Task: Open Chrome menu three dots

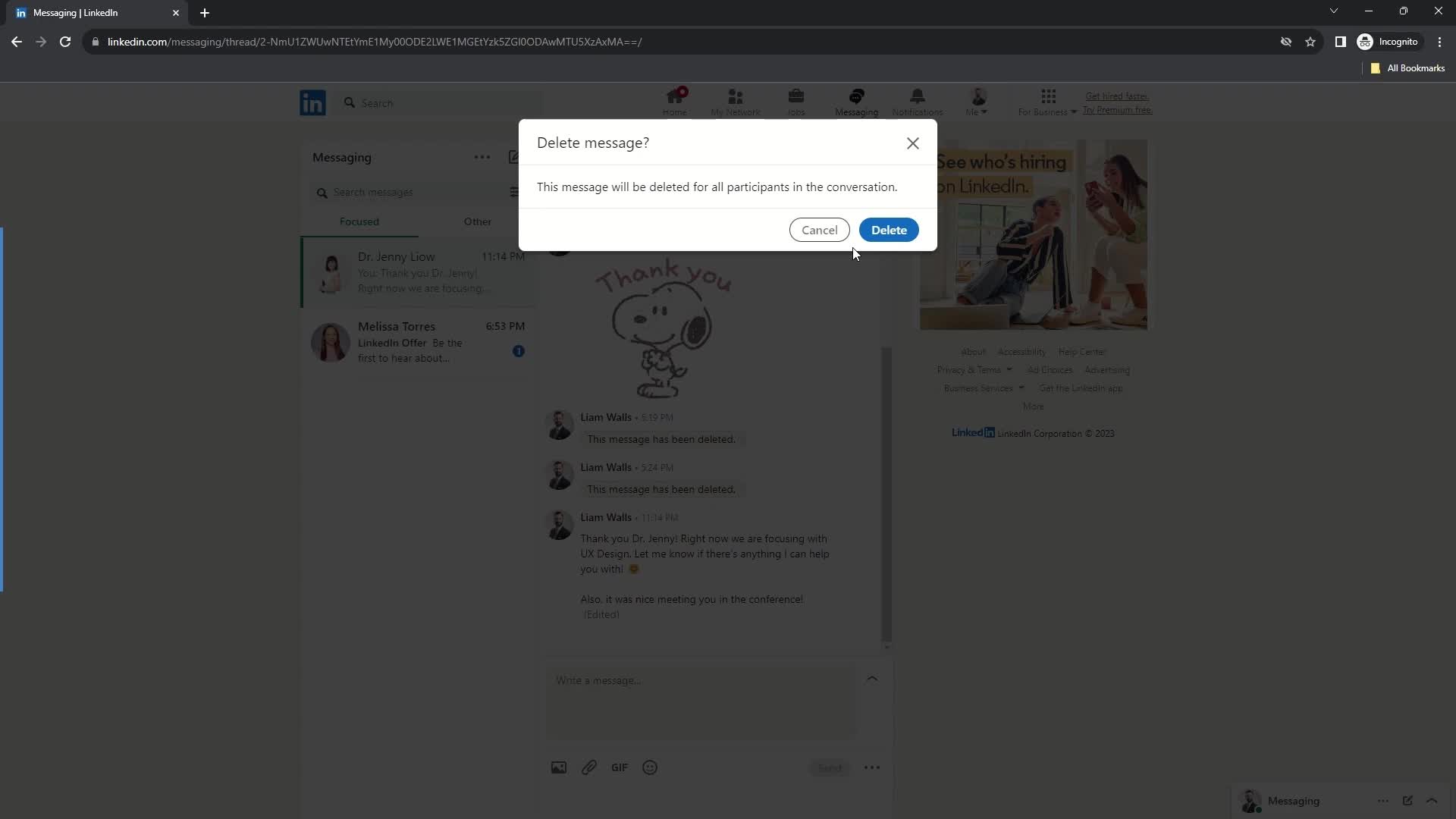Action: click(x=1439, y=42)
